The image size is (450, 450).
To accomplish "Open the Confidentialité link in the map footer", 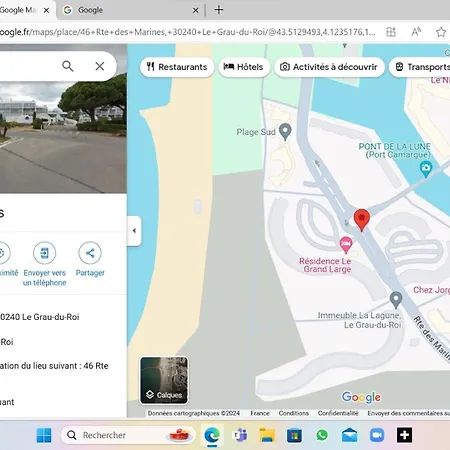I will tap(338, 413).
